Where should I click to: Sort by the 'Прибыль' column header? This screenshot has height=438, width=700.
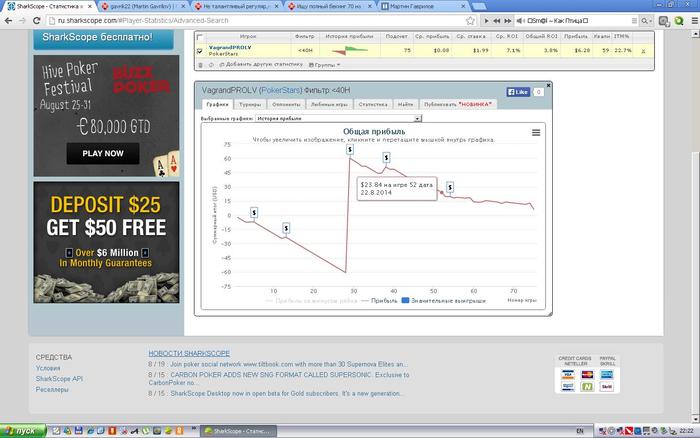575,36
